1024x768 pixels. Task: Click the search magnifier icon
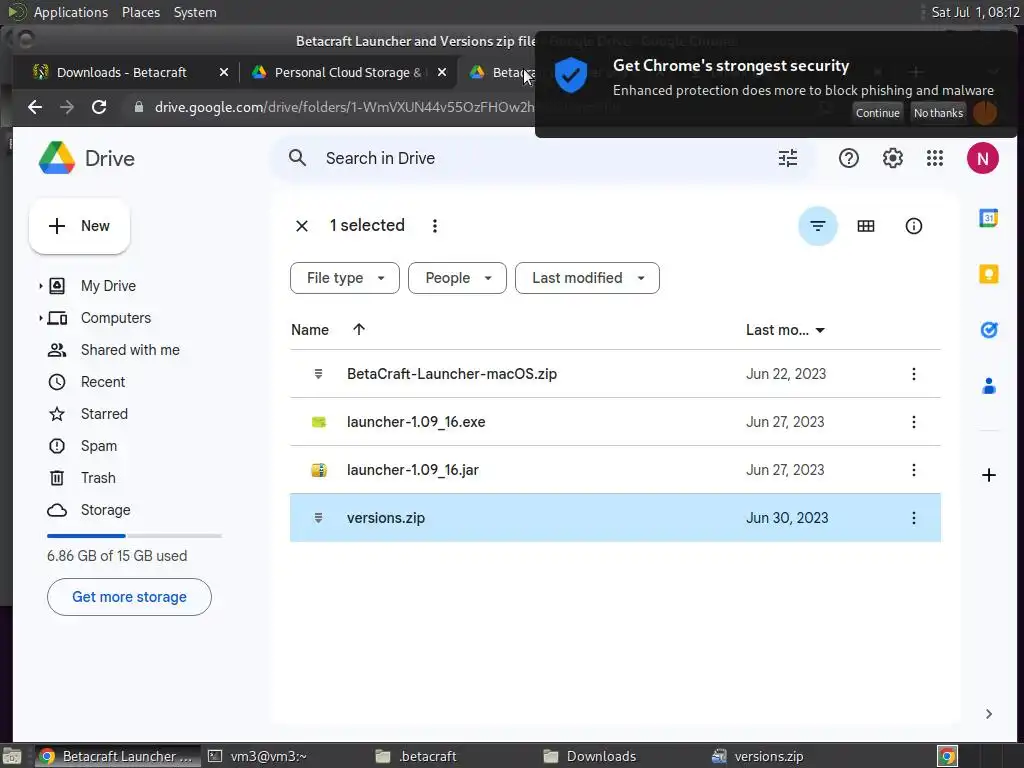pos(297,158)
